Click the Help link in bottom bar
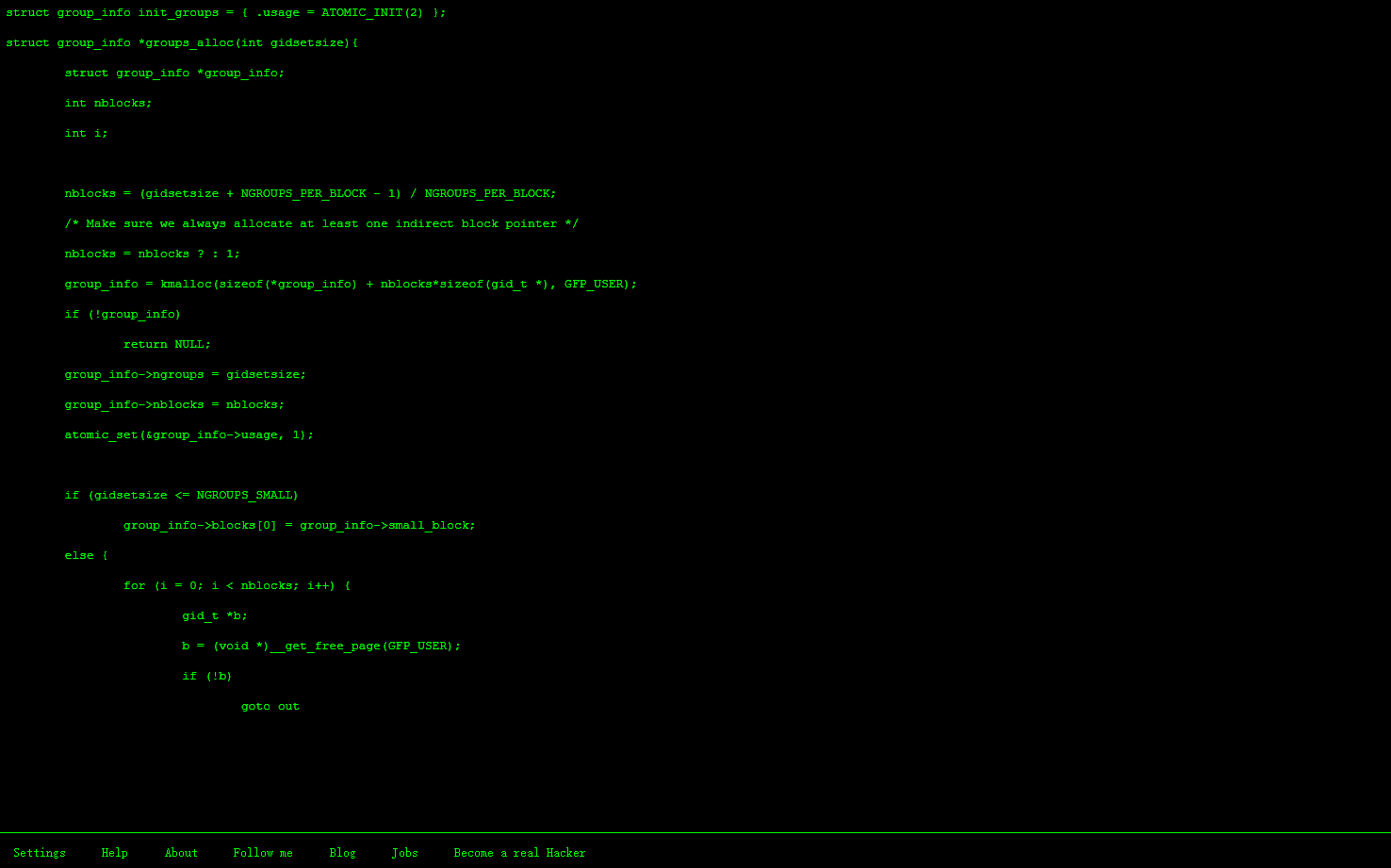 [x=114, y=853]
